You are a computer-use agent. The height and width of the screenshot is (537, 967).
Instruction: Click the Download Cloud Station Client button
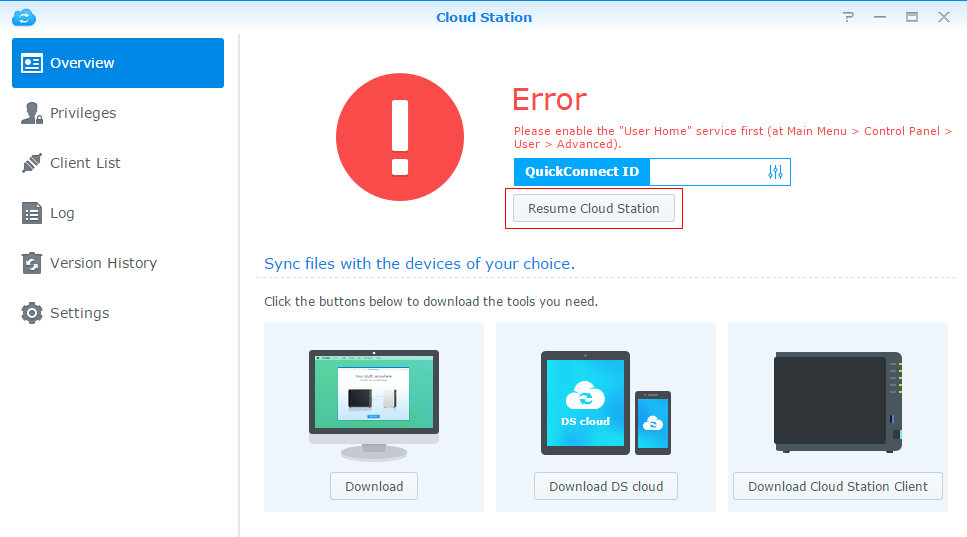pos(837,486)
